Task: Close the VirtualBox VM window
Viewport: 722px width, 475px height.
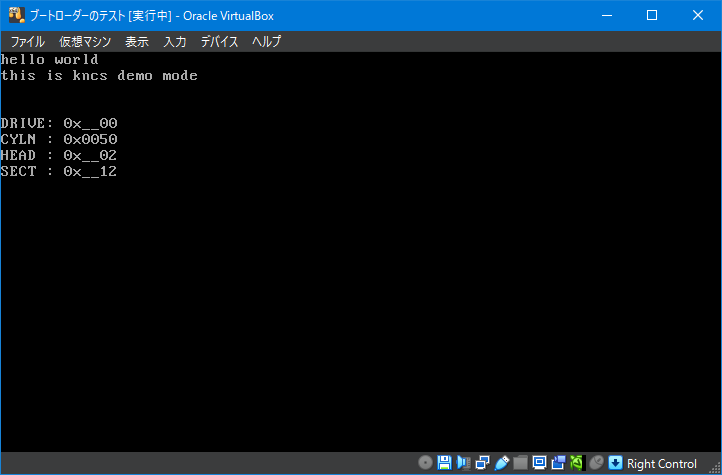Action: tap(698, 16)
